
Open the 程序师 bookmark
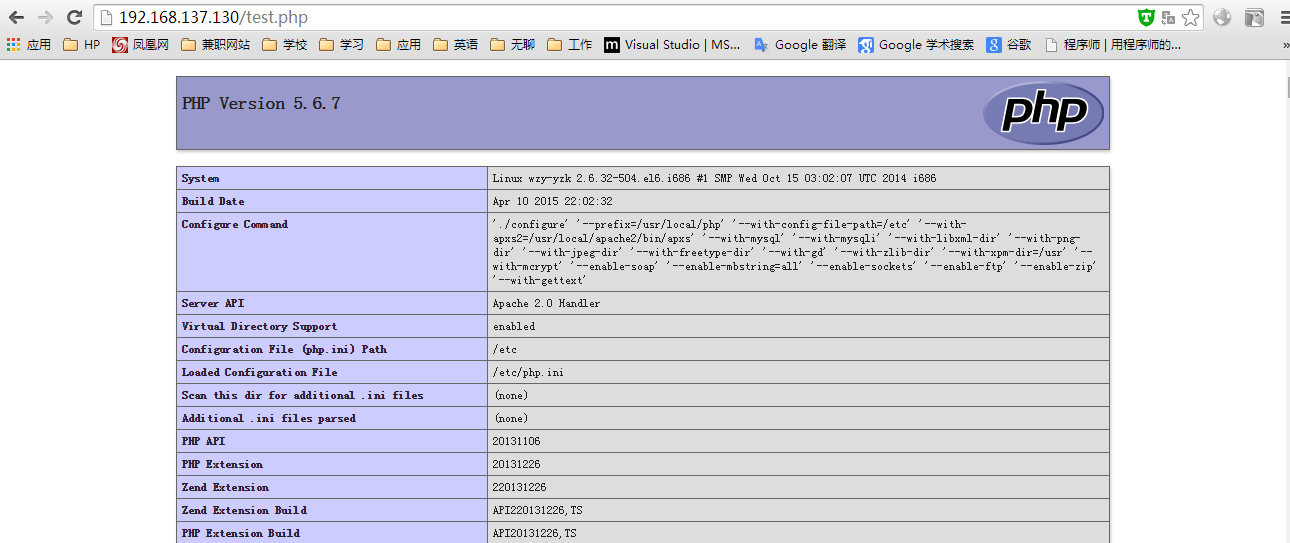tap(1112, 45)
